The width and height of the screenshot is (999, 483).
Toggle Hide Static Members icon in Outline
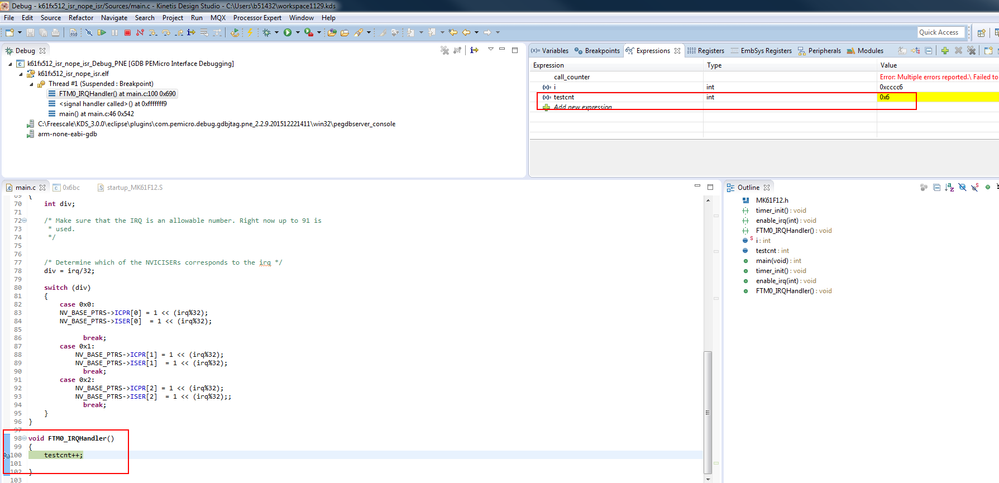[x=975, y=187]
